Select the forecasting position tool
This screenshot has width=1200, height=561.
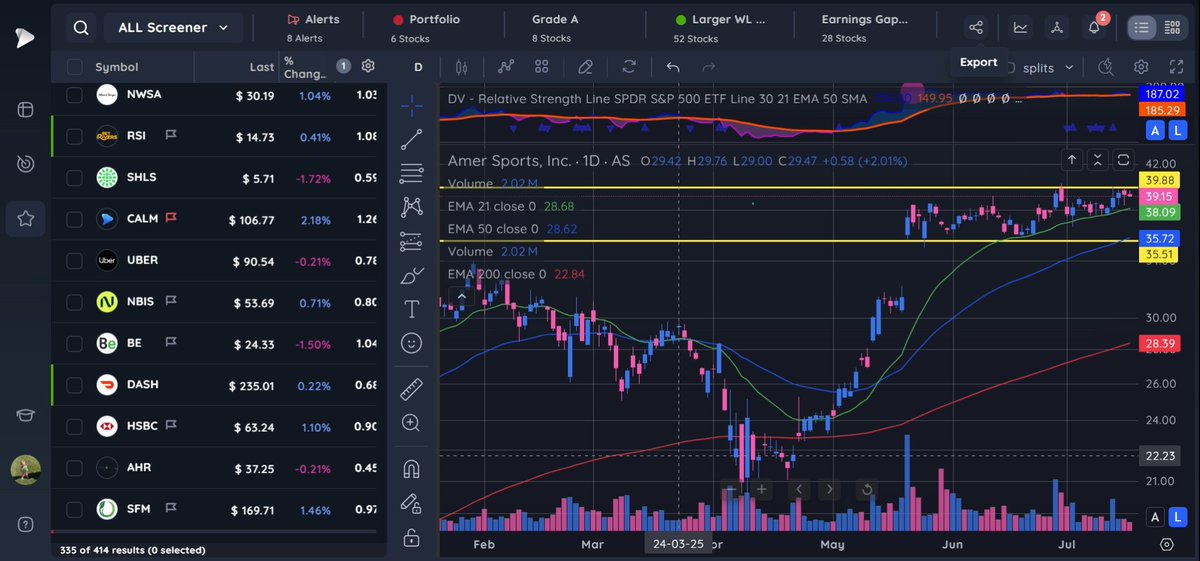click(411, 241)
